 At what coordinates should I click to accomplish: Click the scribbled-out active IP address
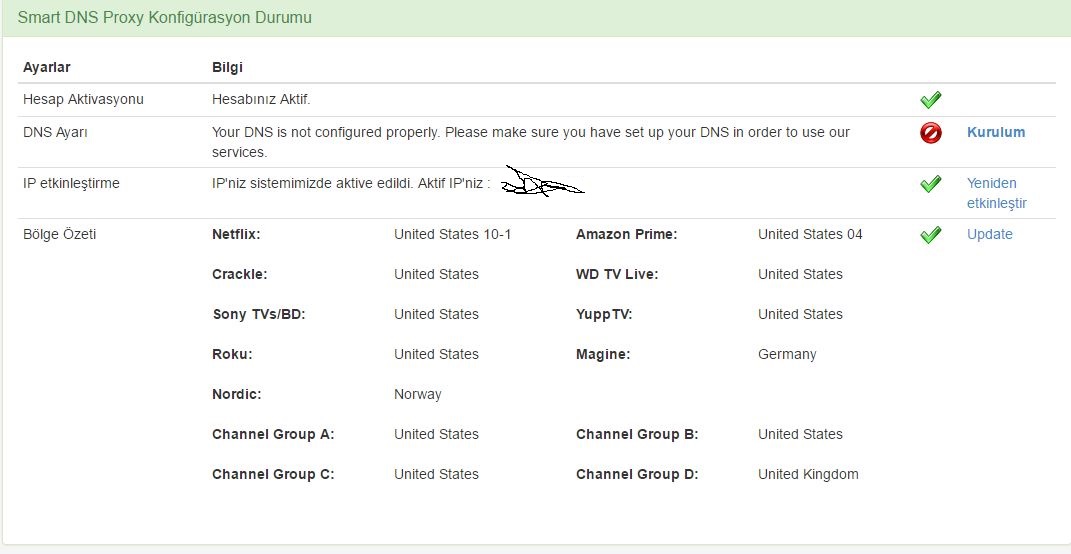(541, 182)
